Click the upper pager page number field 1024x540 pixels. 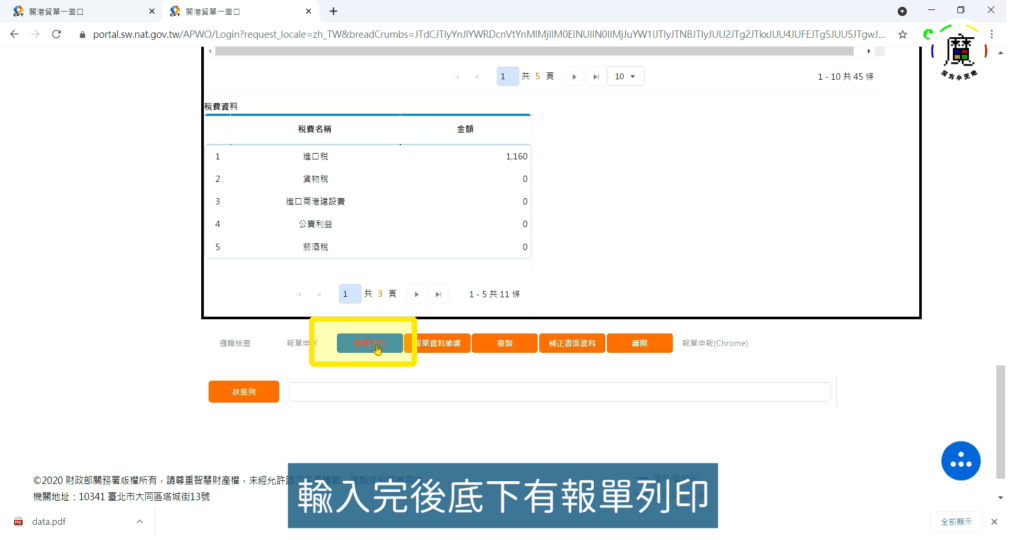click(507, 76)
